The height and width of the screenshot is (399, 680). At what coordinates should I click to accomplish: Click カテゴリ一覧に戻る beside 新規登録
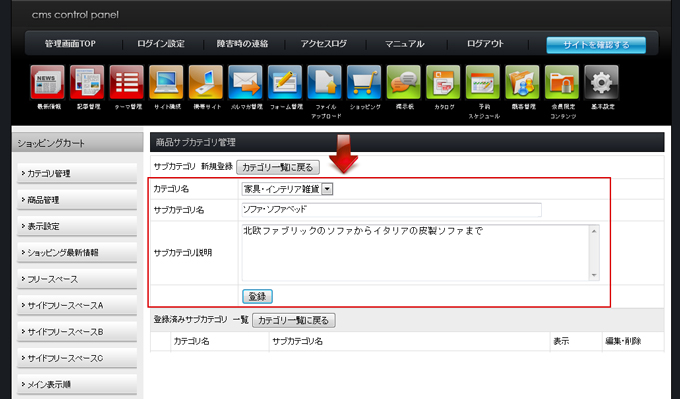(278, 167)
